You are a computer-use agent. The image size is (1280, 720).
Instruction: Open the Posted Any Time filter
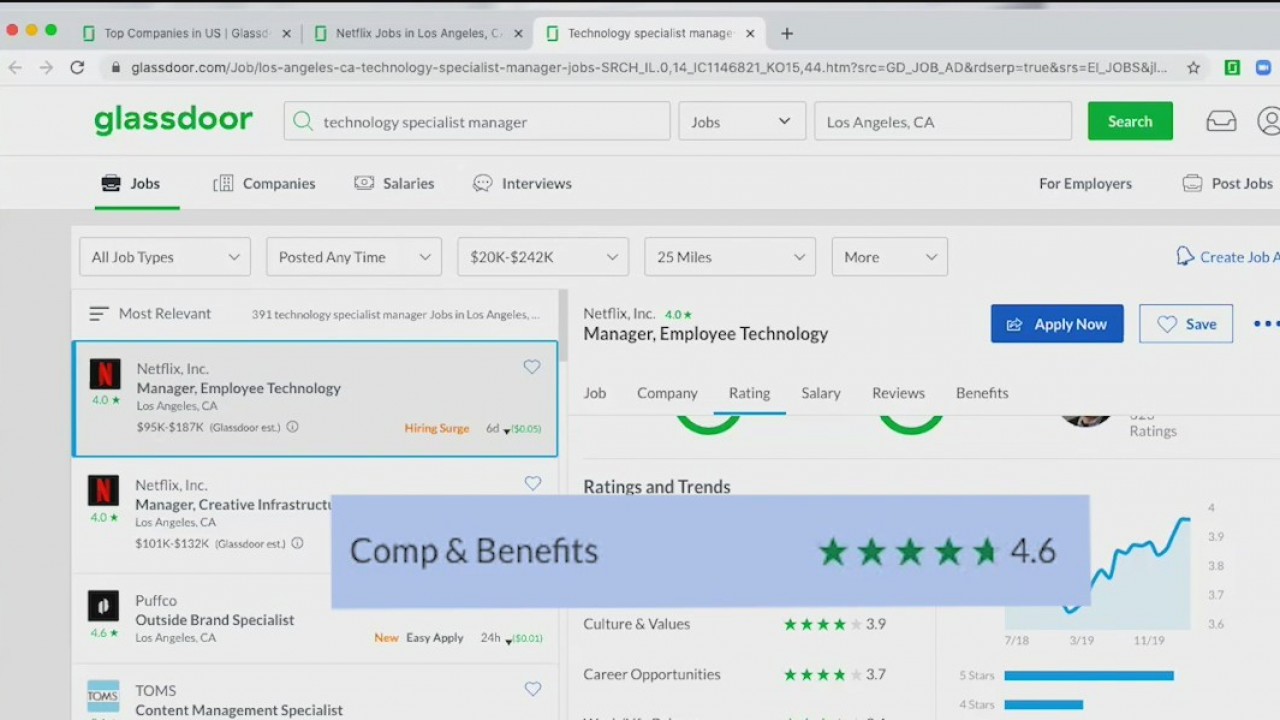[354, 257]
